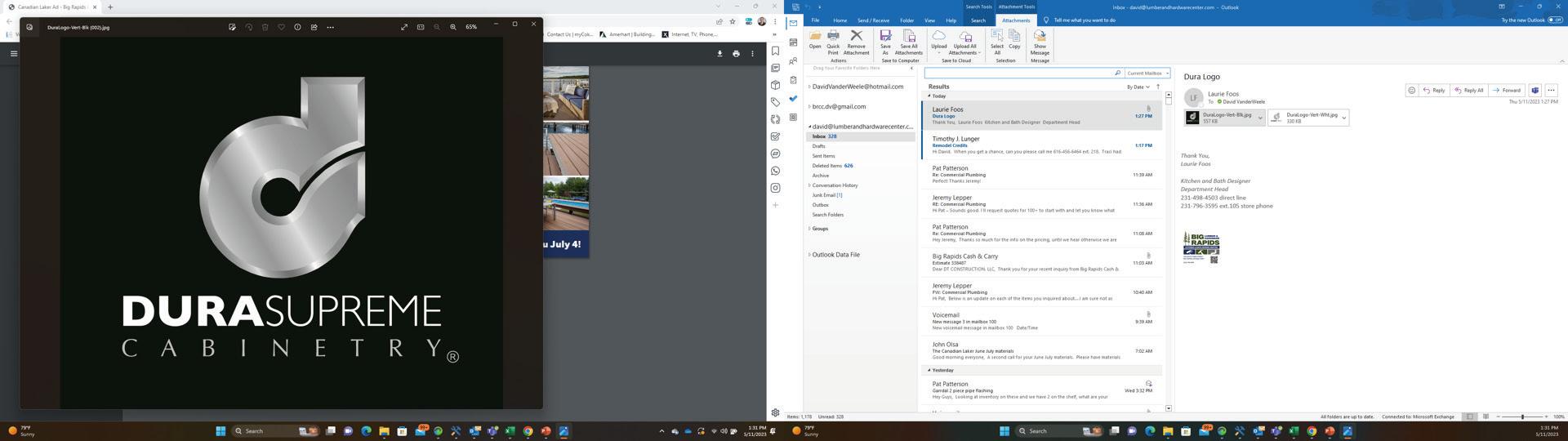Open Chrome PDF viewer more actions
Screen dimensions: 1568x441
pyautogui.click(x=752, y=54)
